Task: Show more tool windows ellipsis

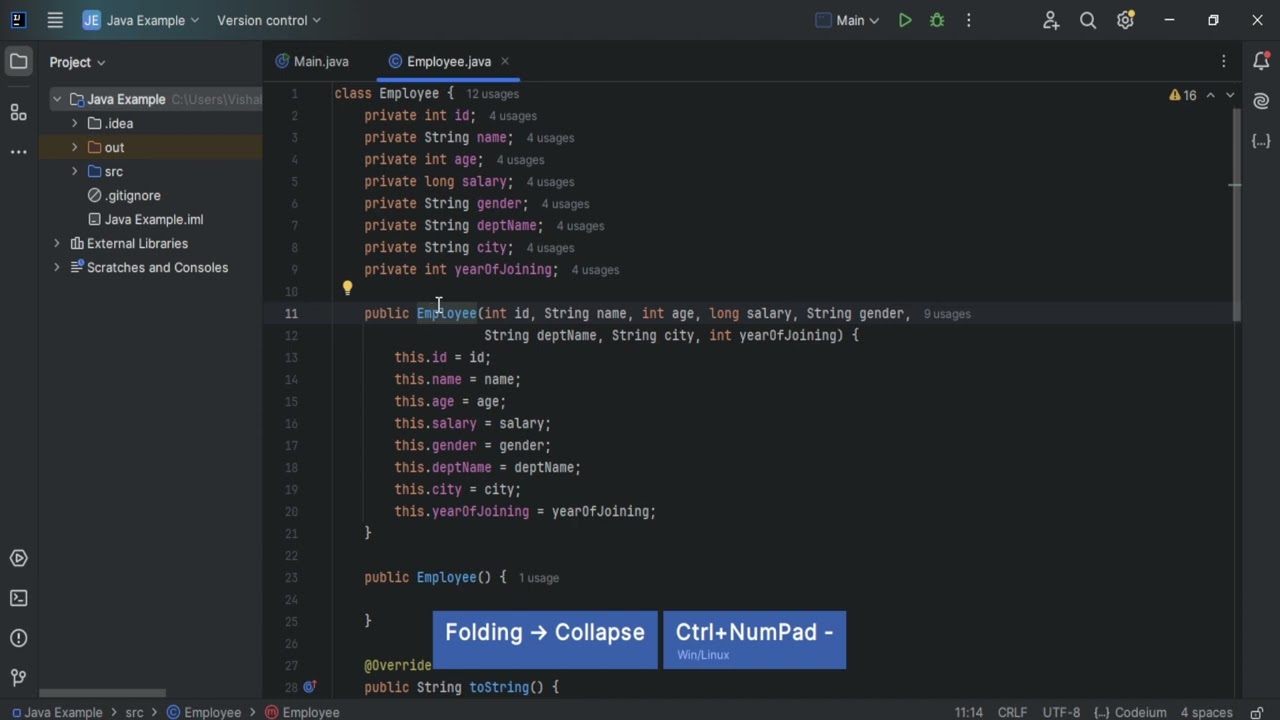Action: [x=18, y=152]
